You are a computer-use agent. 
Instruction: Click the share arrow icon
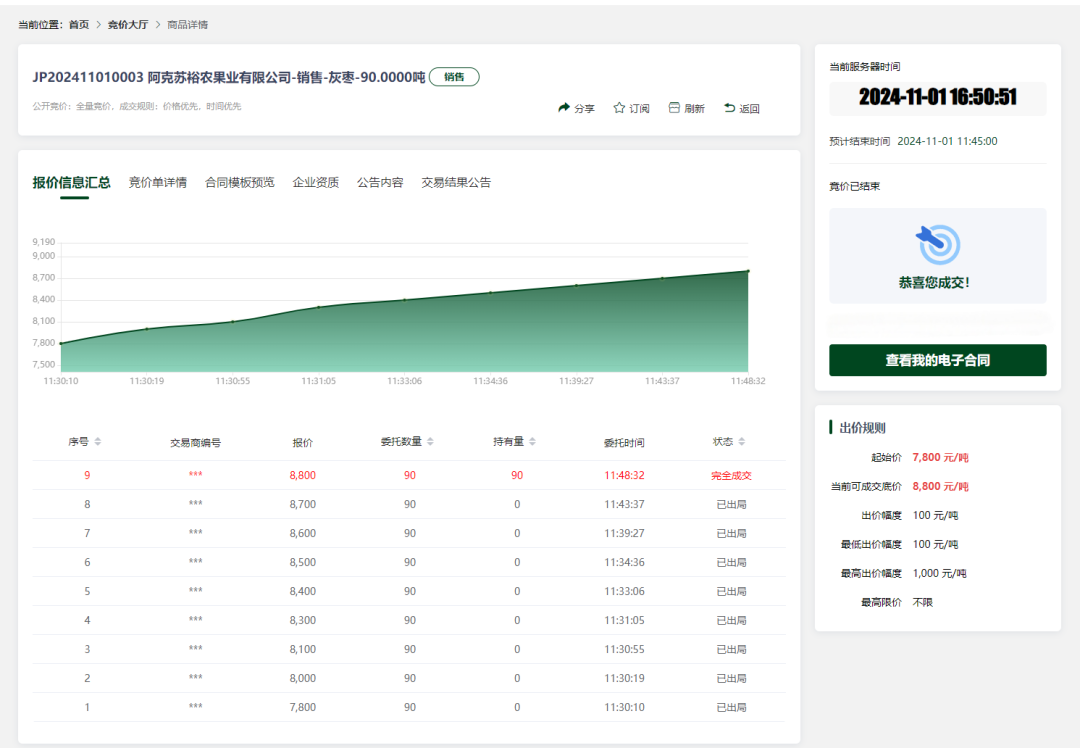click(564, 108)
